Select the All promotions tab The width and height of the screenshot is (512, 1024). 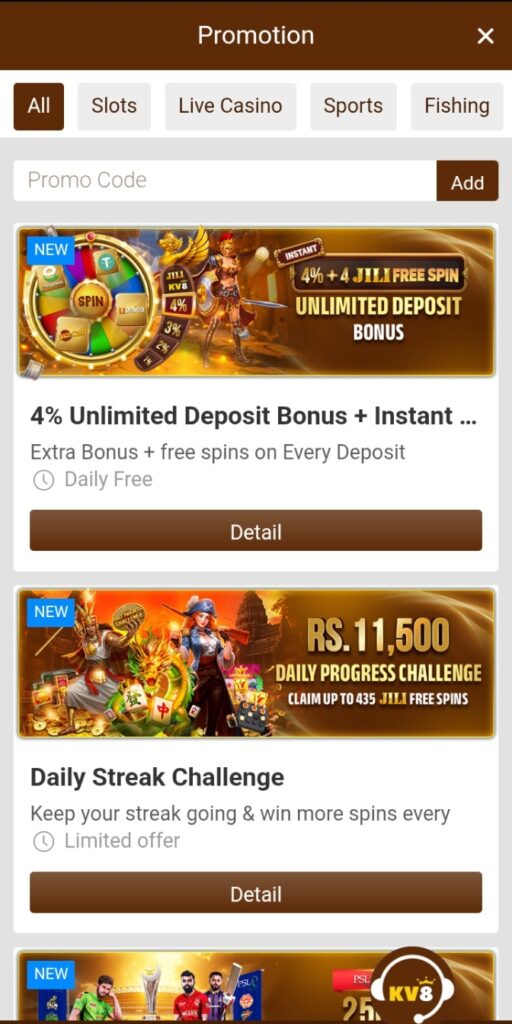click(39, 106)
